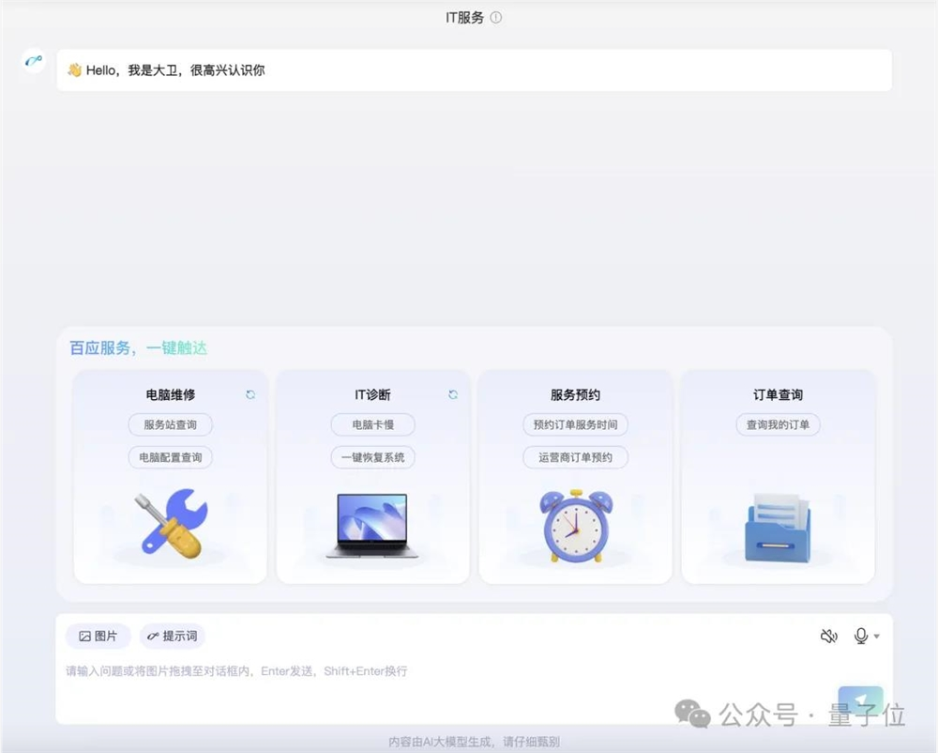
Task: Click the assistant avatar icon
Action: [x=32, y=62]
